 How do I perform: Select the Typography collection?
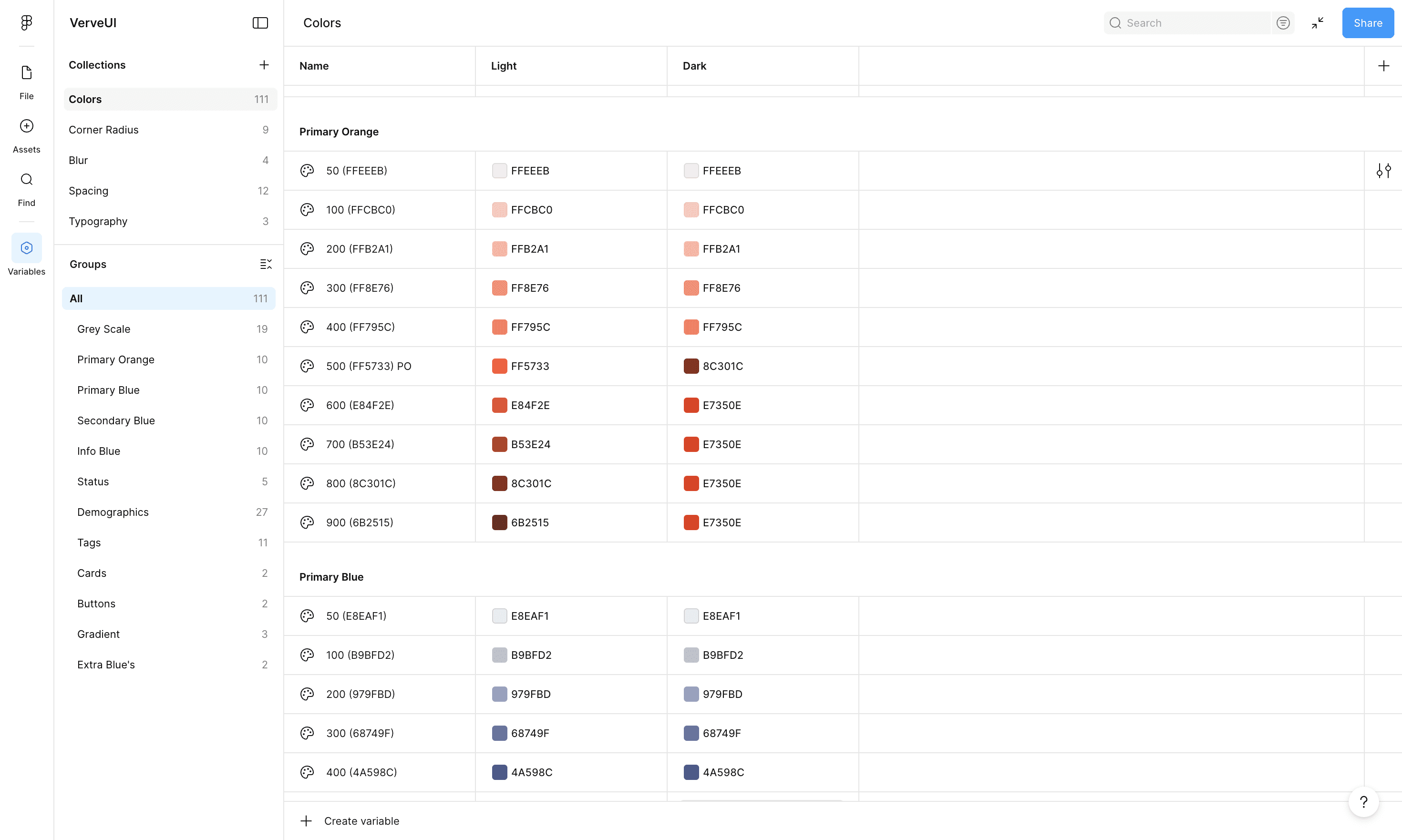point(98,221)
